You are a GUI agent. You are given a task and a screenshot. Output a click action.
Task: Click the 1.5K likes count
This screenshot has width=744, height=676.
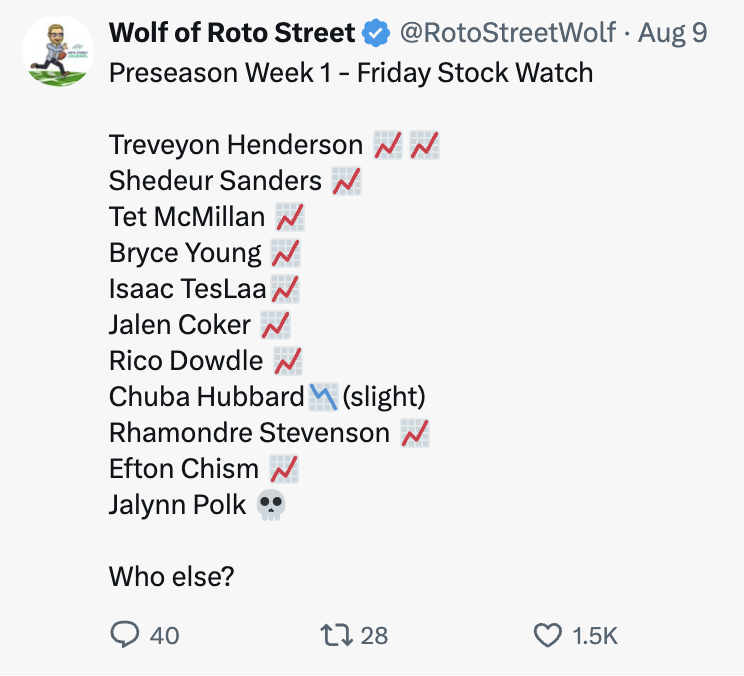click(595, 636)
